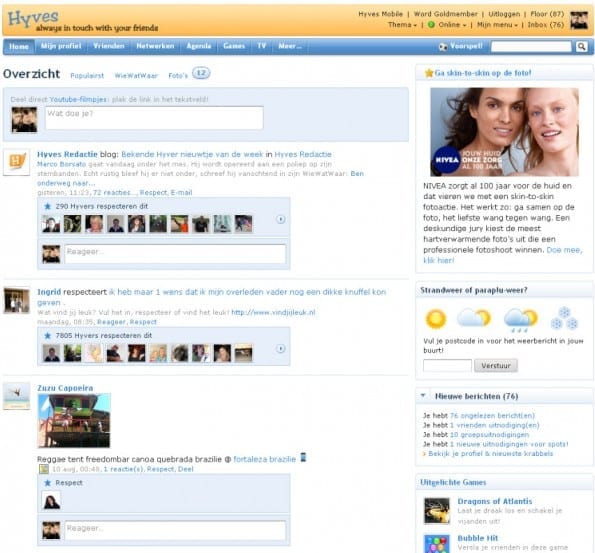Click Word Goldmember link
595x553 pixels.
coord(445,14)
